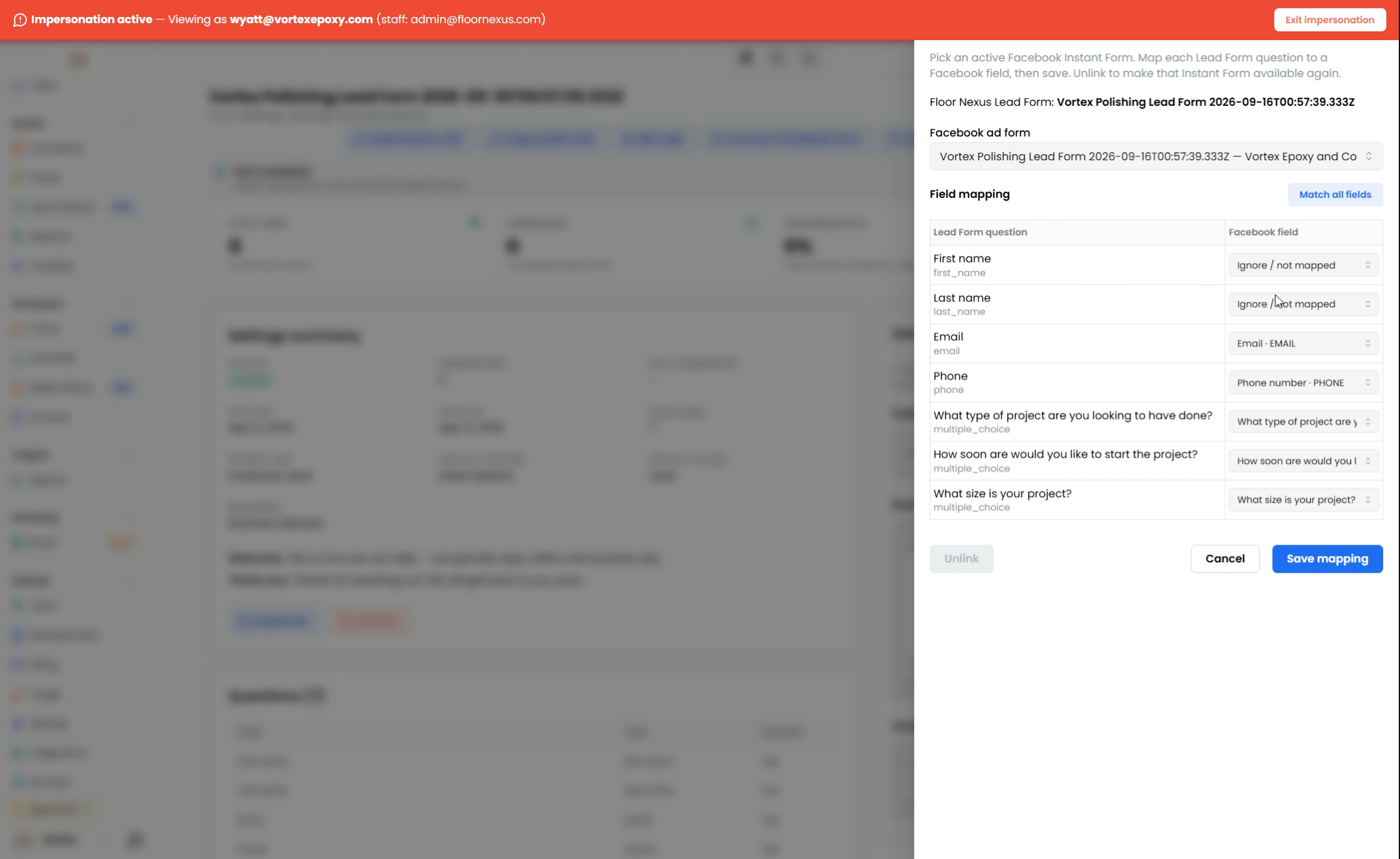Click the First name question row label
The height and width of the screenshot is (859, 1400).
962,259
